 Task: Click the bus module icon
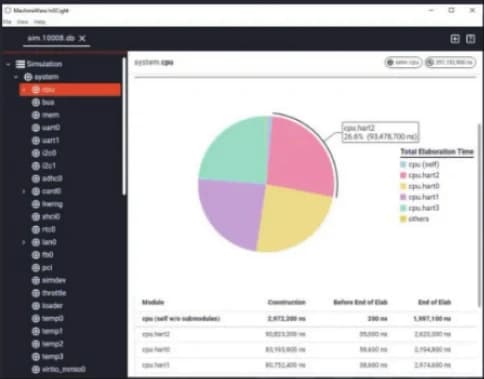tap(36, 102)
